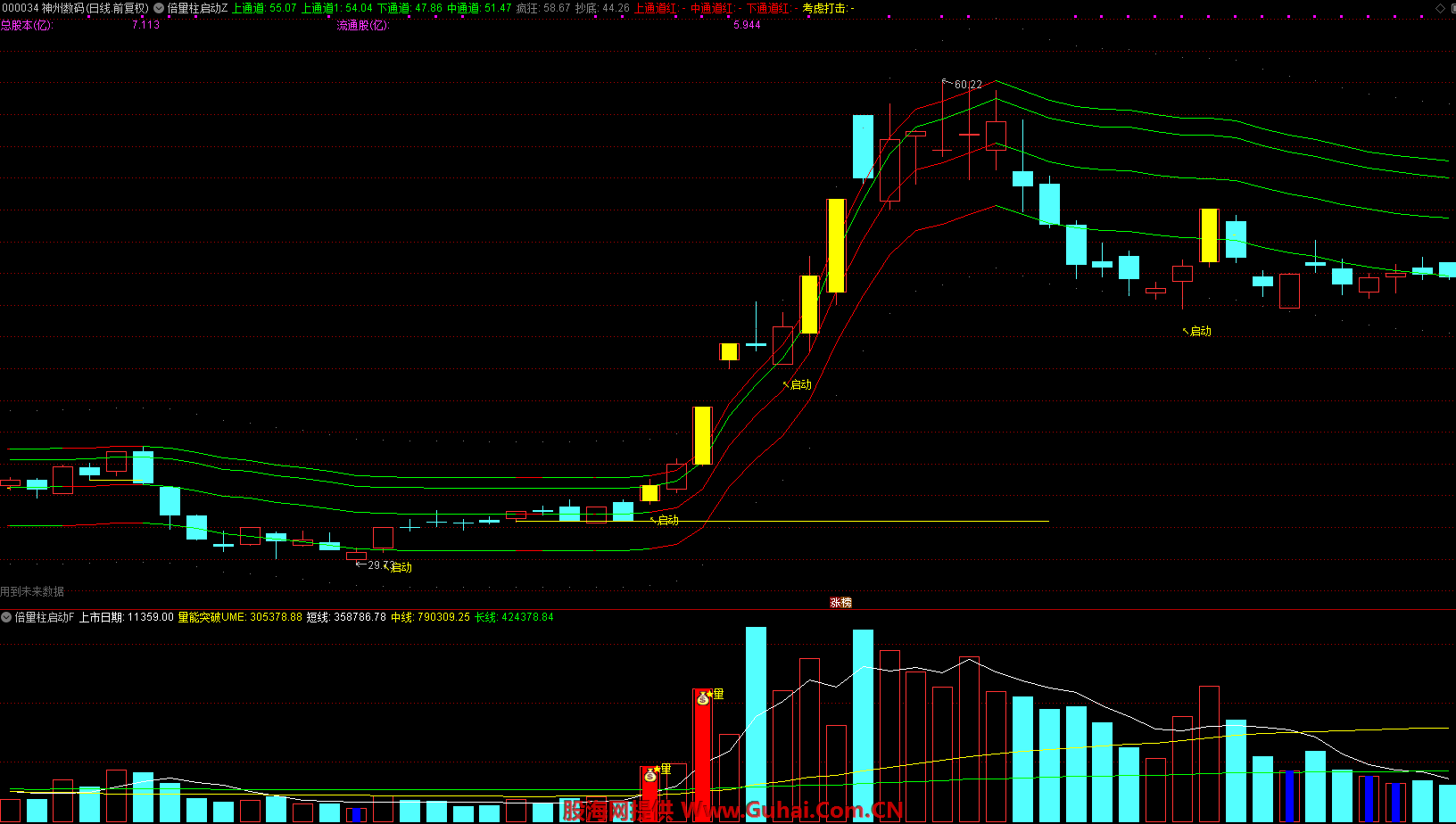Click the stock title 000034 神州数码
This screenshot has height=824, width=1456.
[x=42, y=8]
